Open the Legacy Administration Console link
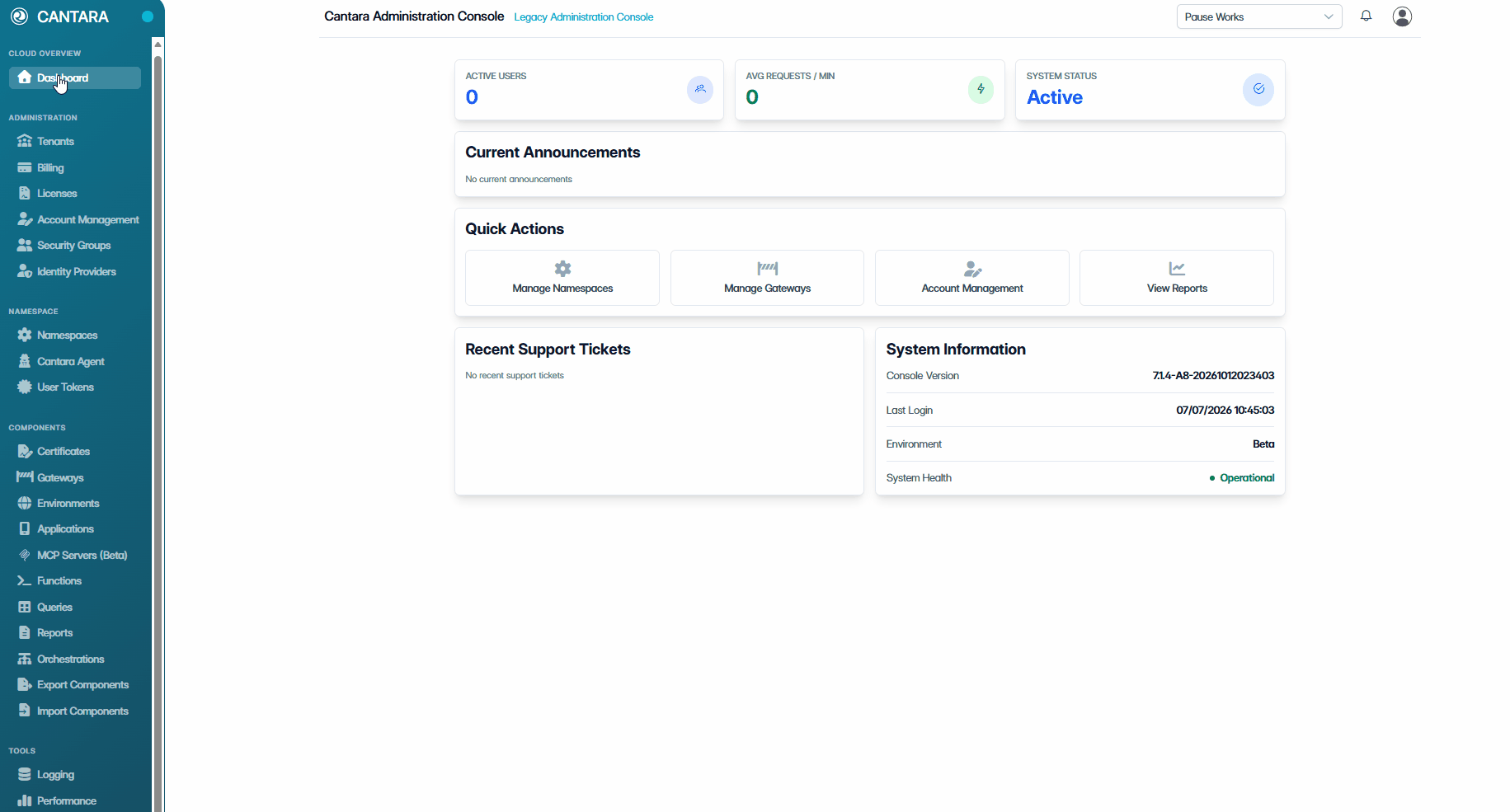Image resolution: width=1510 pixels, height=812 pixels. 583,17
